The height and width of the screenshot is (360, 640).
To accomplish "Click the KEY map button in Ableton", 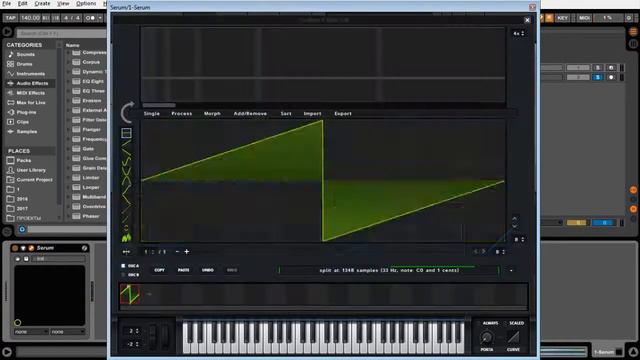I will [562, 18].
